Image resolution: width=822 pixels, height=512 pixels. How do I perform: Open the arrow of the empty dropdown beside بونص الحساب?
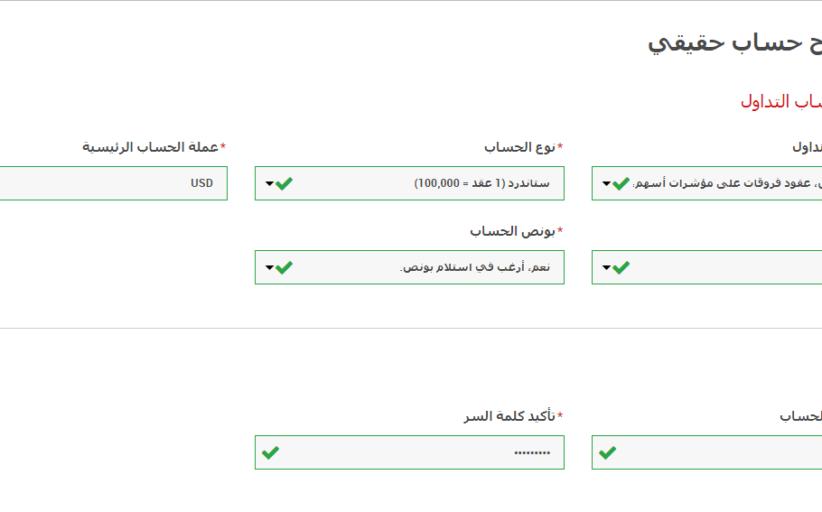(x=606, y=268)
